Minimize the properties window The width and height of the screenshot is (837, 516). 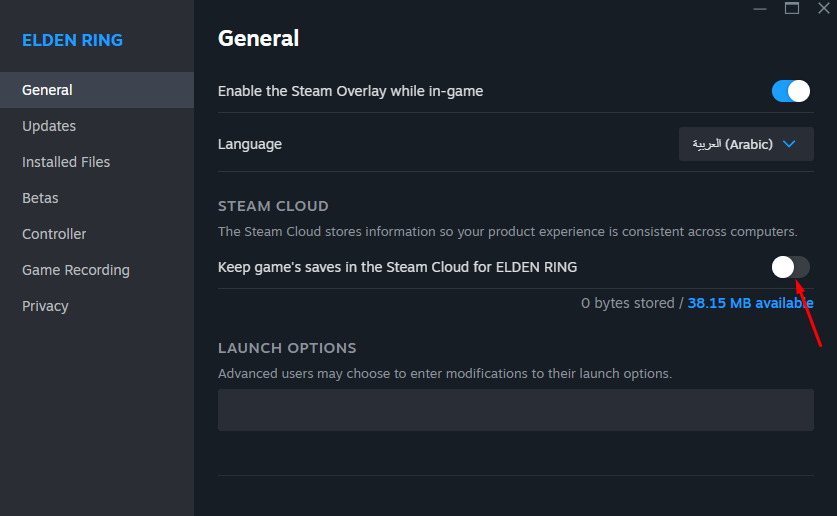coord(761,8)
